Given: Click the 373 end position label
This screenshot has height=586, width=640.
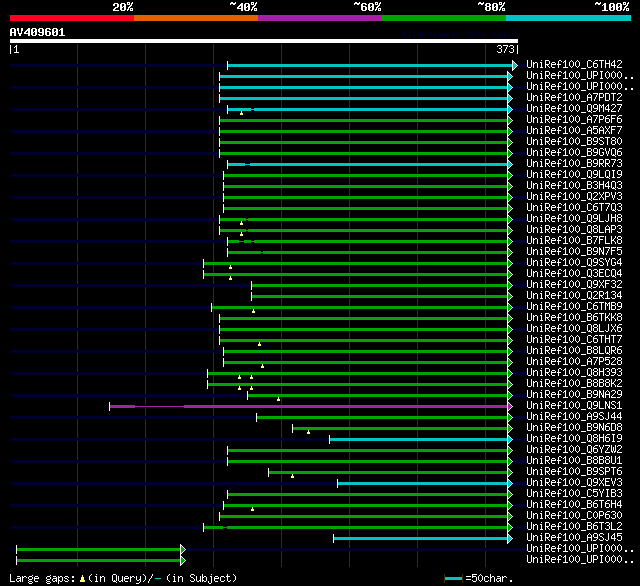Looking at the screenshot, I should pyautogui.click(x=505, y=49).
